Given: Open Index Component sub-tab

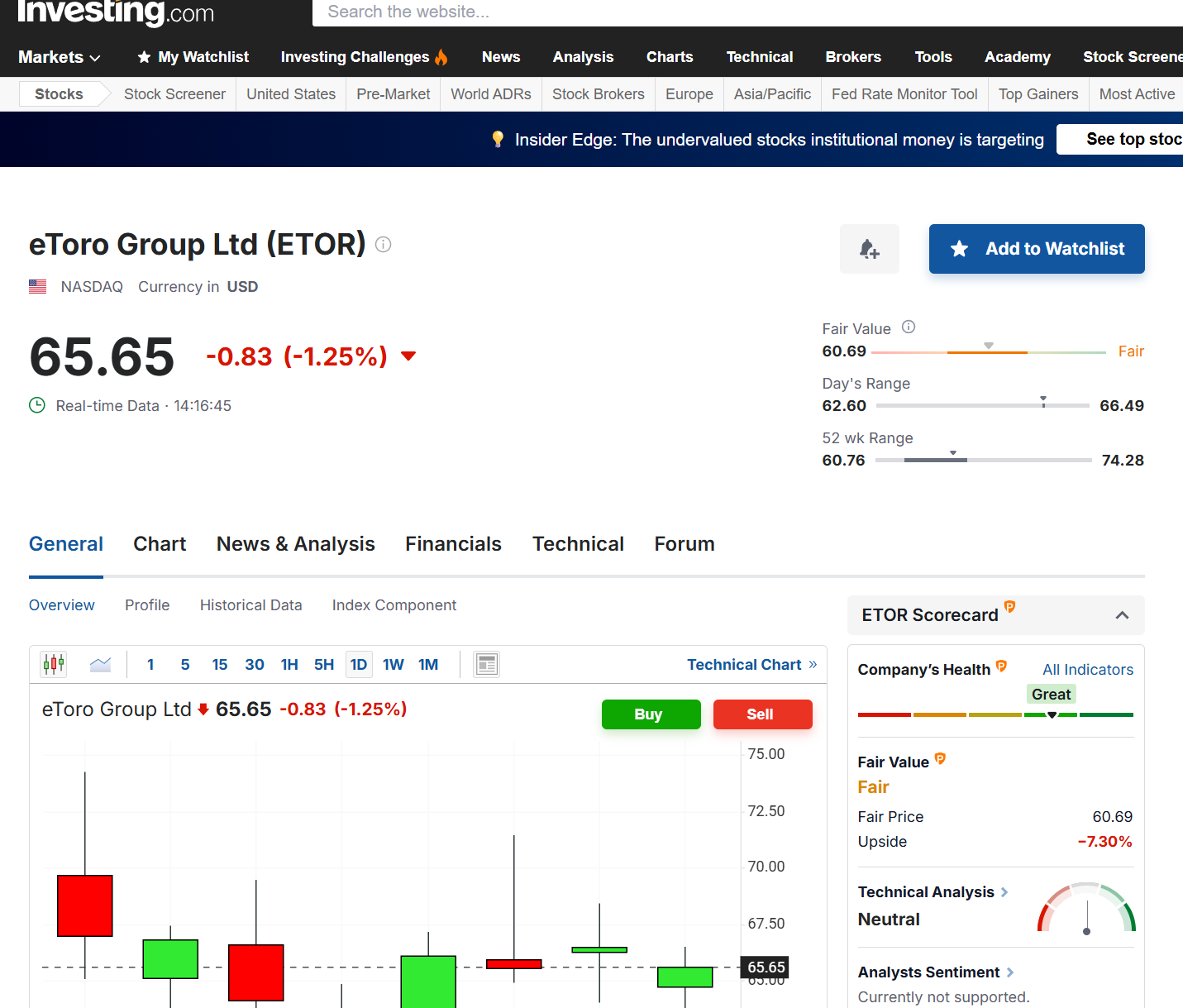Looking at the screenshot, I should tap(394, 605).
